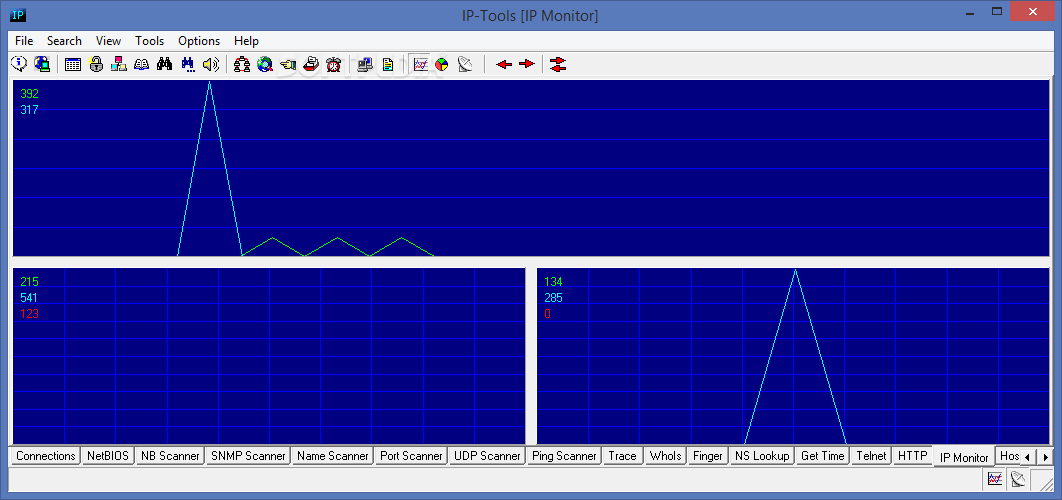Screen dimensions: 1062x500
Task: Click the IP application icon in title bar
Action: [18, 15]
